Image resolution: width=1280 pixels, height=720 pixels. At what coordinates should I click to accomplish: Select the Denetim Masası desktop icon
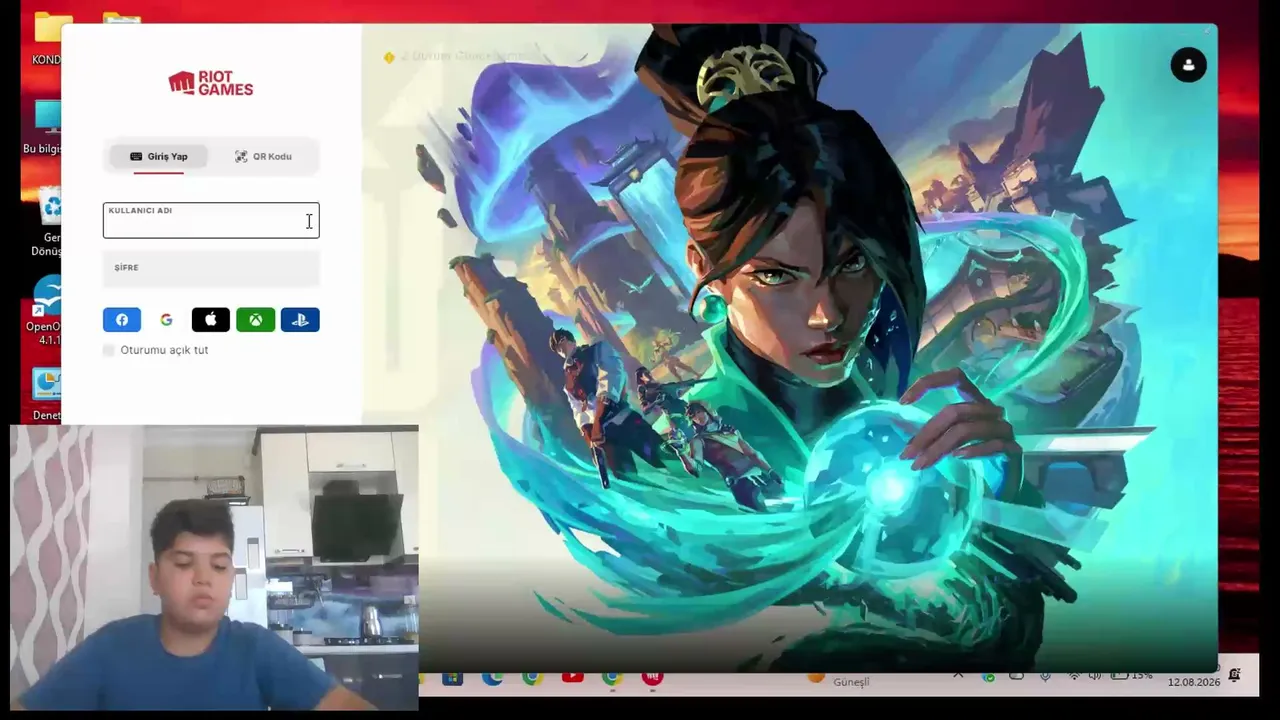pos(46,394)
